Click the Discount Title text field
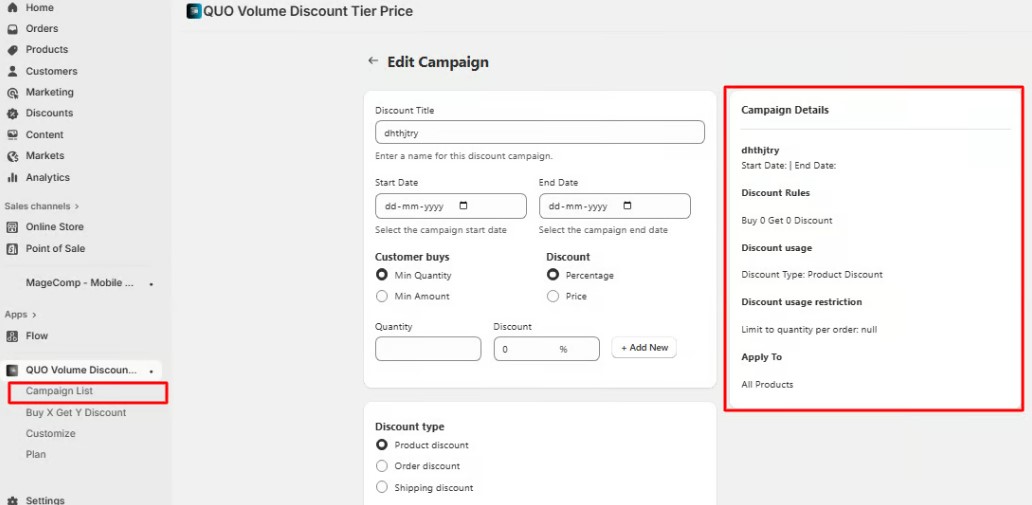Image resolution: width=1032 pixels, height=505 pixels. click(x=539, y=132)
